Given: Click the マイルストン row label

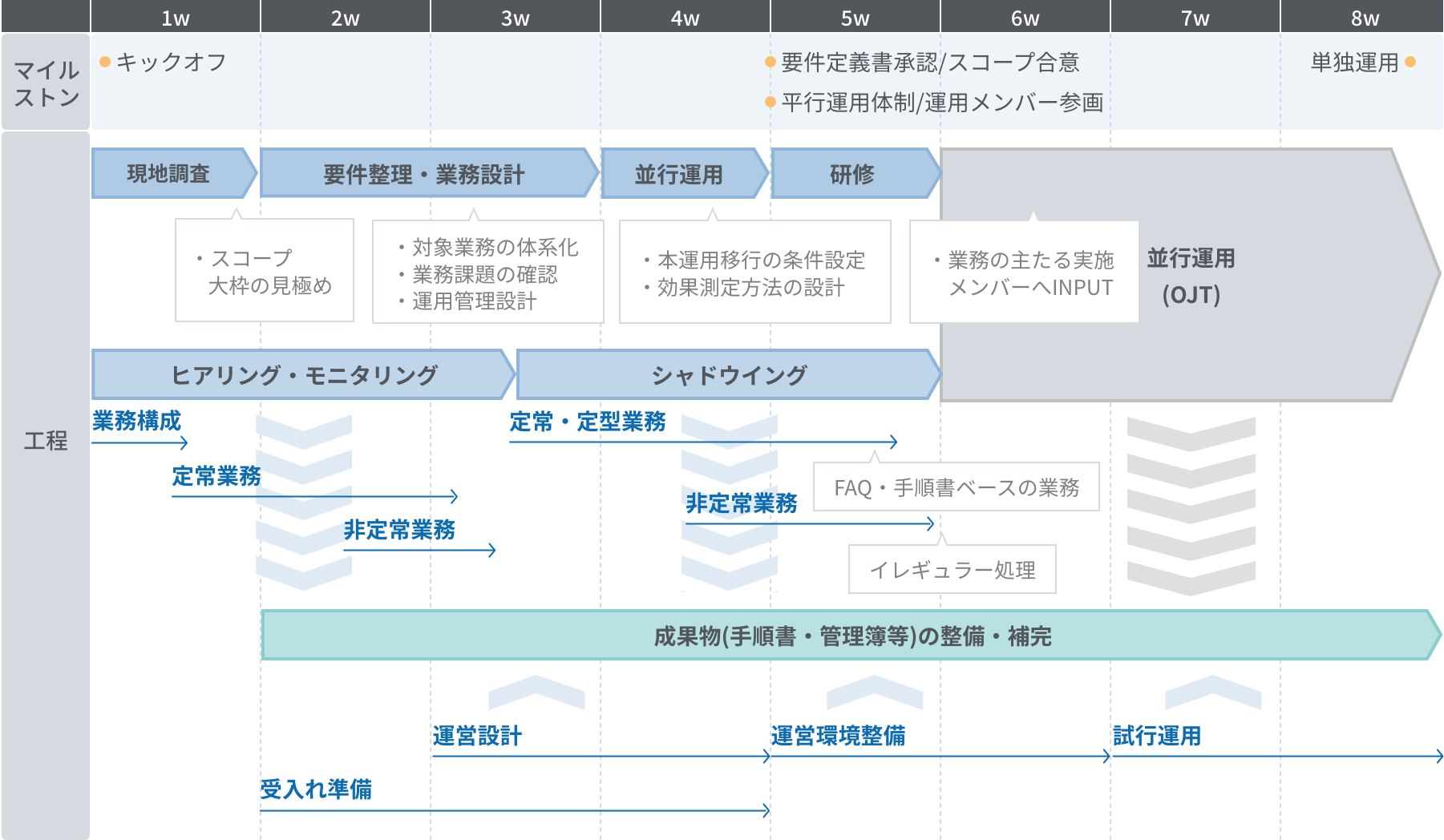Looking at the screenshot, I should 46,83.
